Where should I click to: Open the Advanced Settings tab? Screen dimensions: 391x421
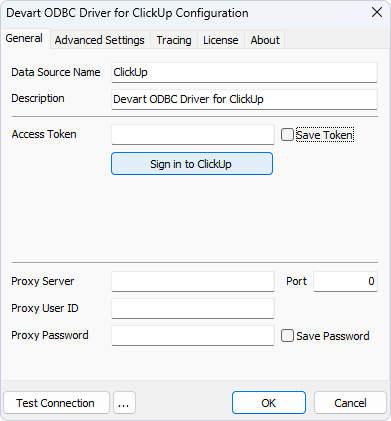pyautogui.click(x=100, y=40)
